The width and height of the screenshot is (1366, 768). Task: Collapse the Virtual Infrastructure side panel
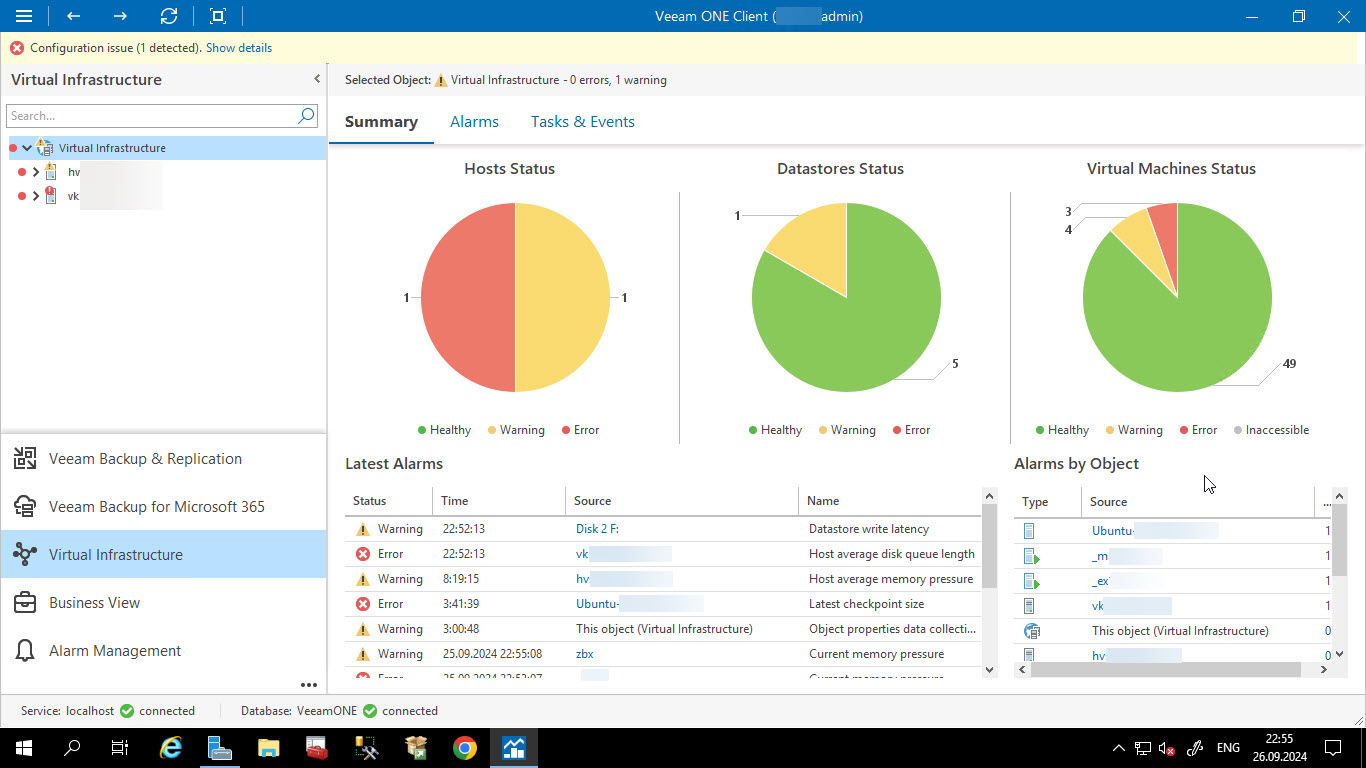(317, 79)
